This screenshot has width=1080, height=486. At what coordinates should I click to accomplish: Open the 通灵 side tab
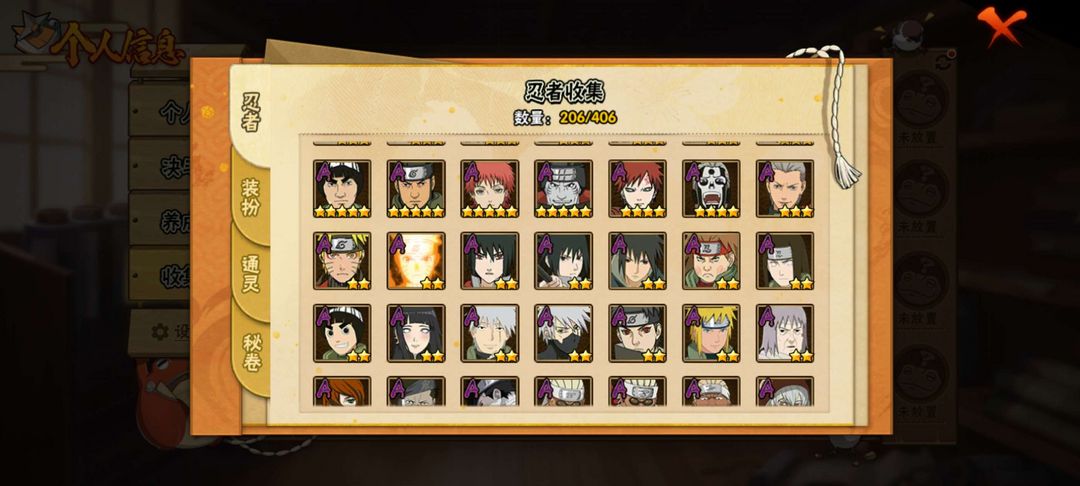coord(251,273)
